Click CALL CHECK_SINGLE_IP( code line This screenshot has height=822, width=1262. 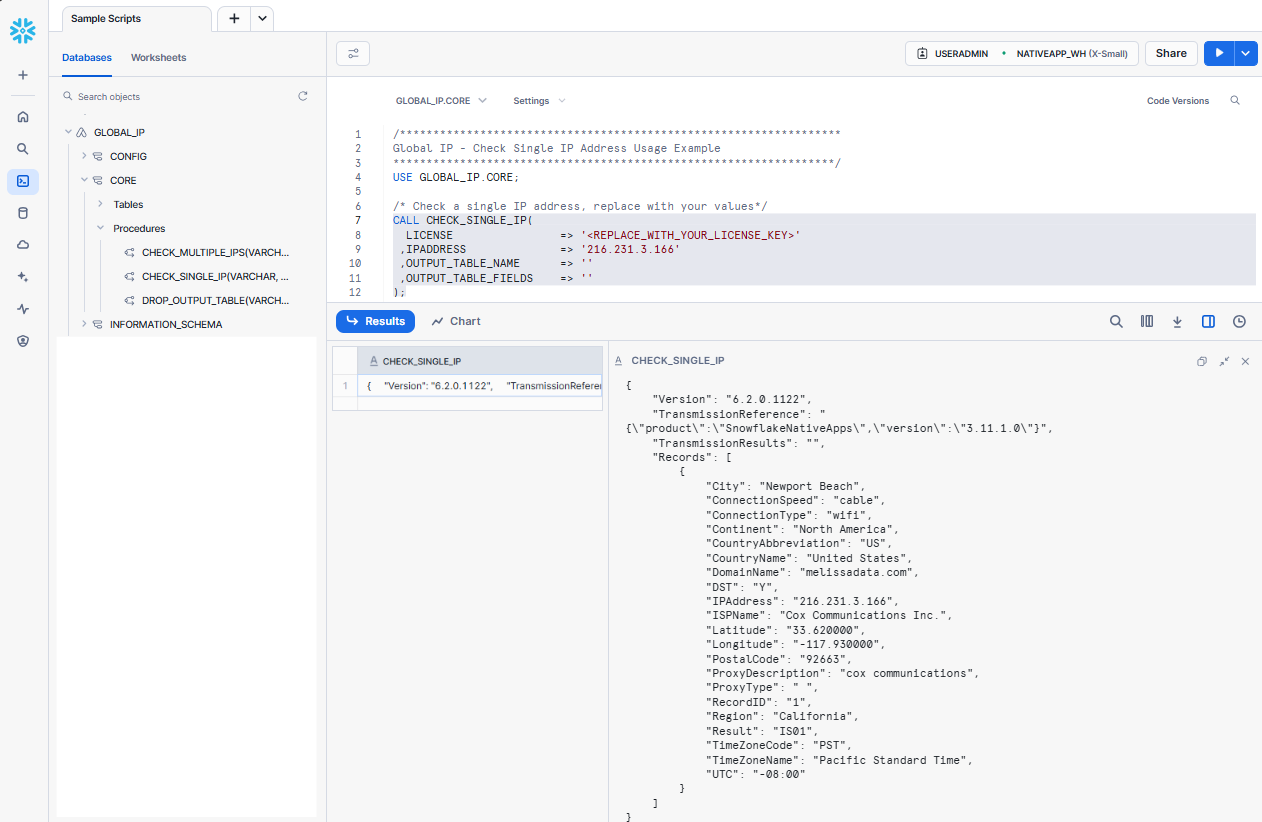pos(462,220)
